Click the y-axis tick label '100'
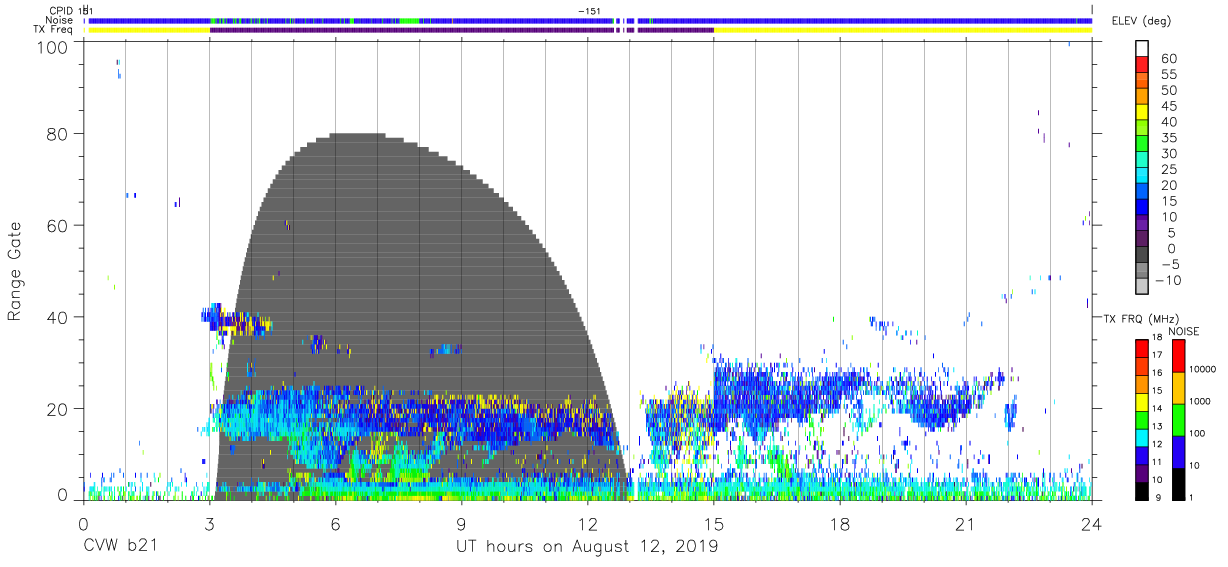The image size is (1228, 567). pyautogui.click(x=53, y=46)
